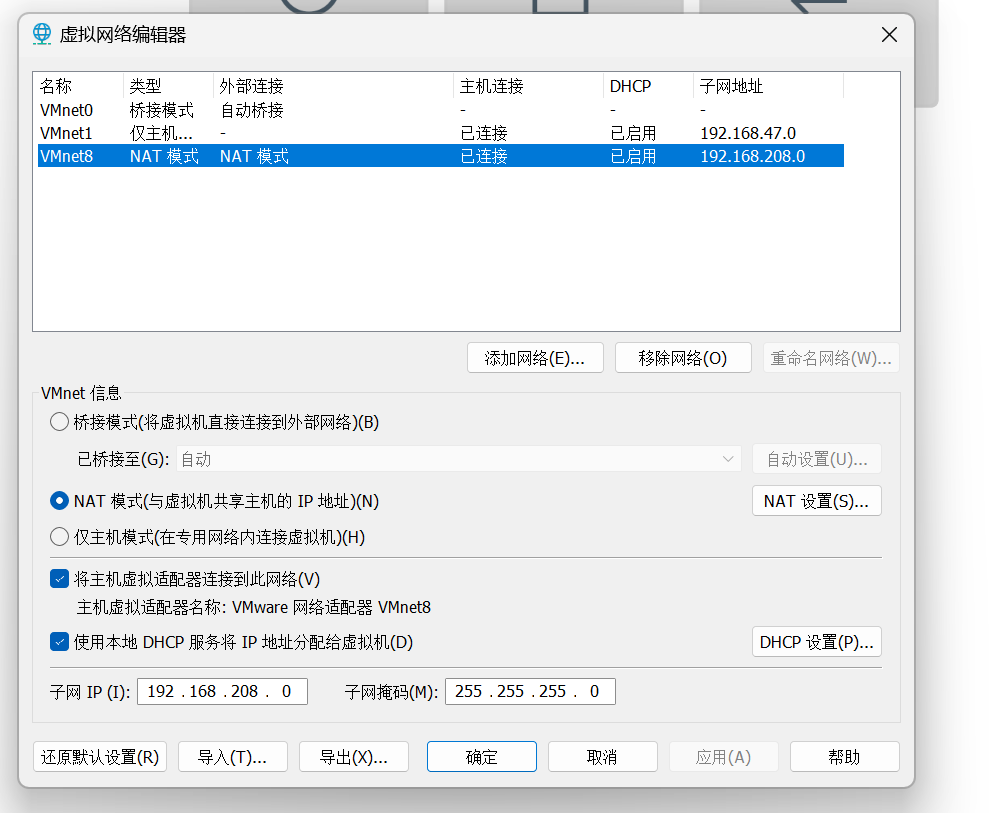Select the 仅主机模式 radio button
Viewport: 996px width, 813px height.
(x=60, y=537)
